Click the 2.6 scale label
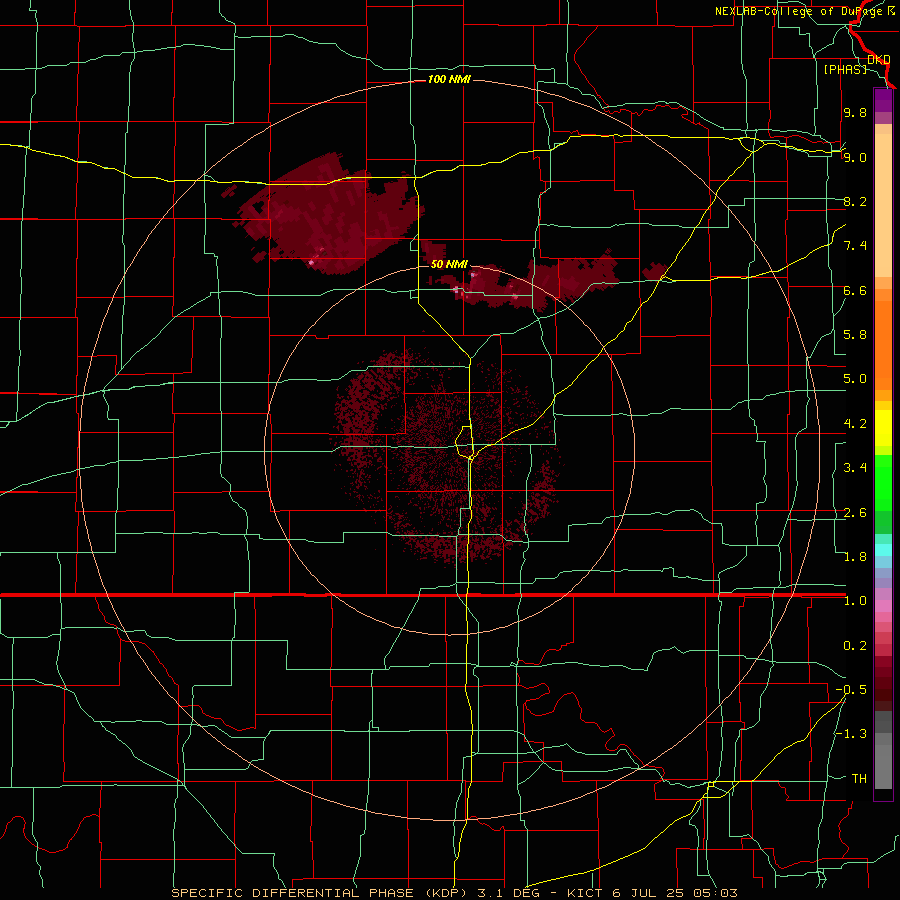Screen dimensions: 900x900 tap(855, 513)
